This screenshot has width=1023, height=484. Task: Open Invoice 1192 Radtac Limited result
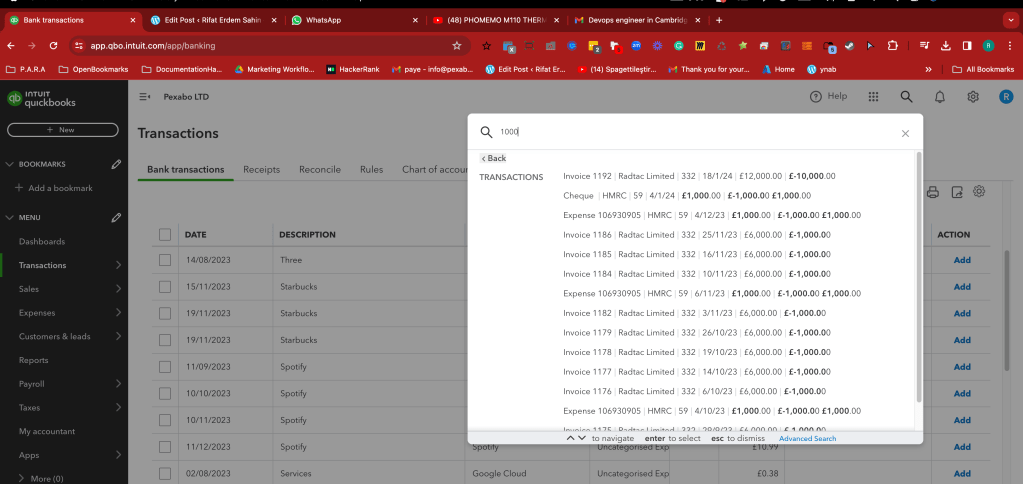click(x=699, y=176)
